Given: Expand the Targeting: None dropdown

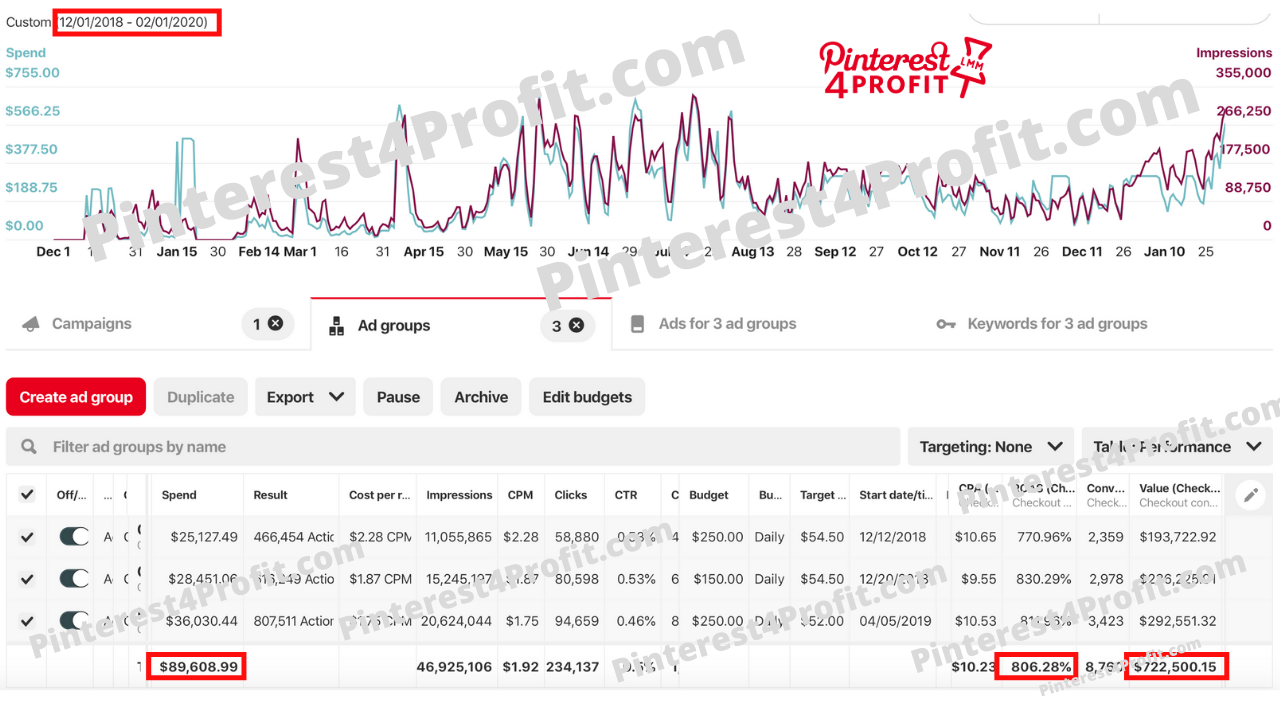Looking at the screenshot, I should (x=990, y=447).
